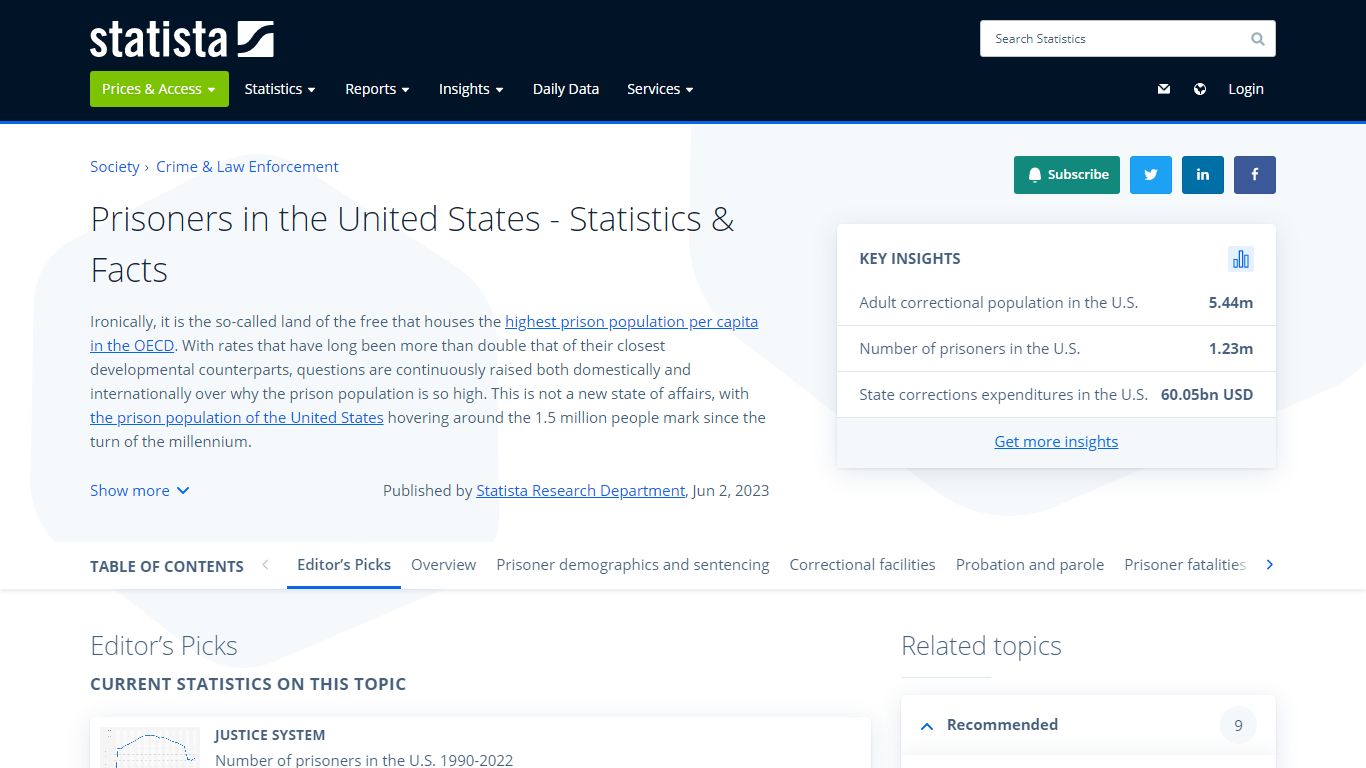Open the Services menu

[x=660, y=89]
